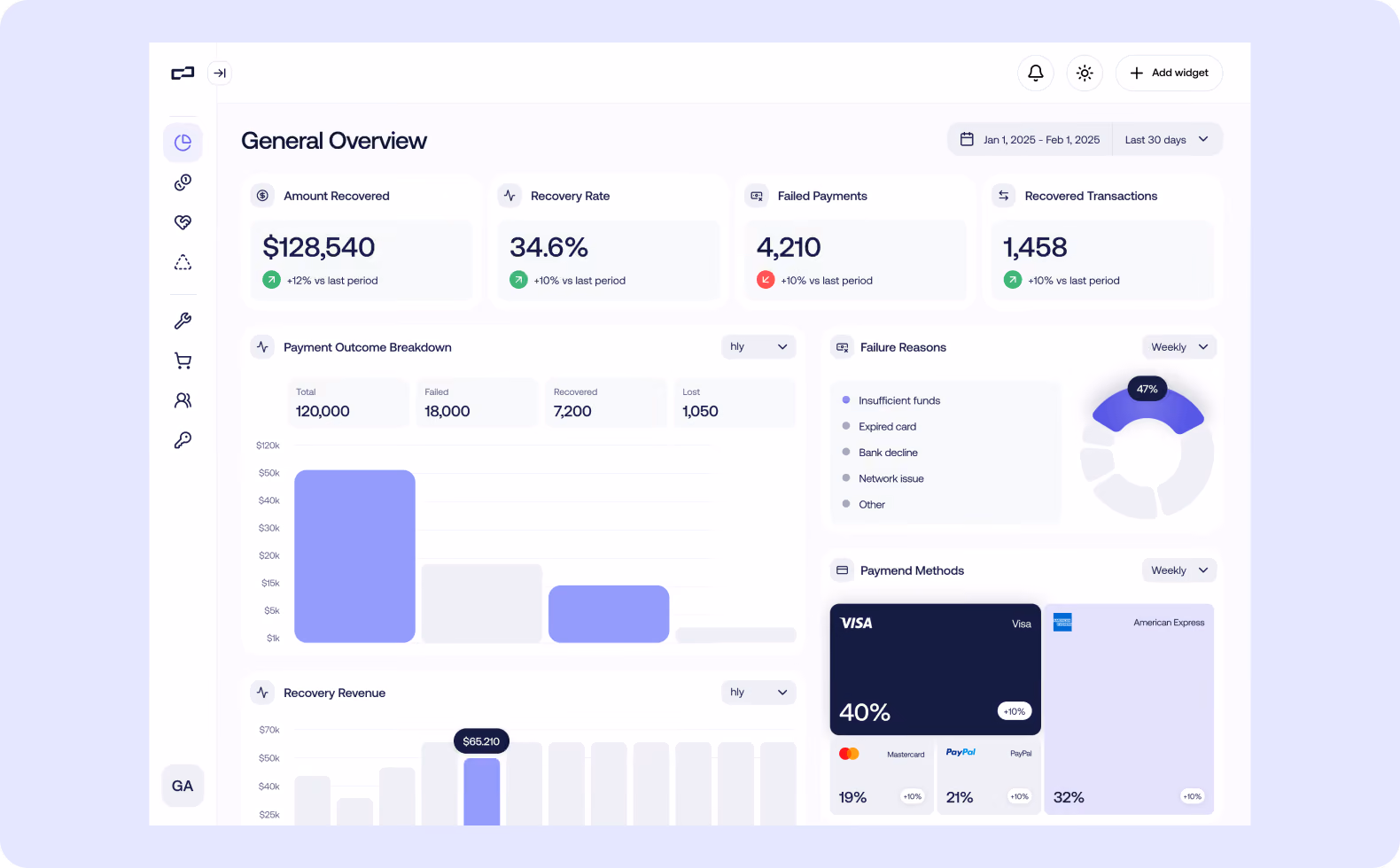Open the Failure Reasons Weekly dropdown
The height and width of the screenshot is (868, 1400).
(1179, 347)
